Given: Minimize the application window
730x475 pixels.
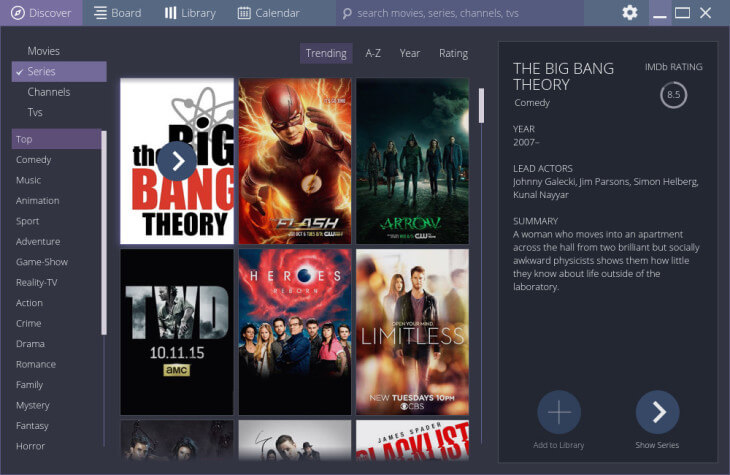Looking at the screenshot, I should coord(660,13).
